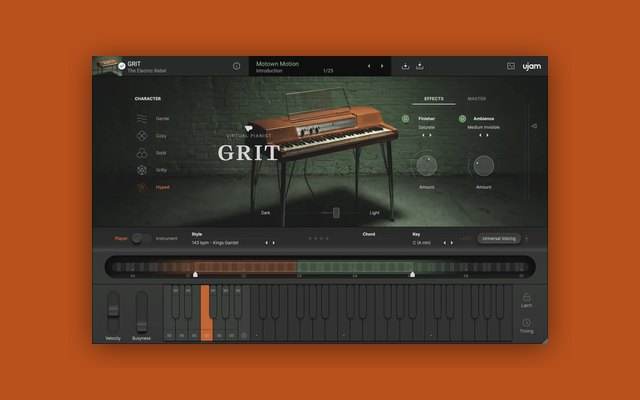Image resolution: width=640 pixels, height=400 pixels.
Task: Click the first save preset icon
Action: (x=405, y=66)
